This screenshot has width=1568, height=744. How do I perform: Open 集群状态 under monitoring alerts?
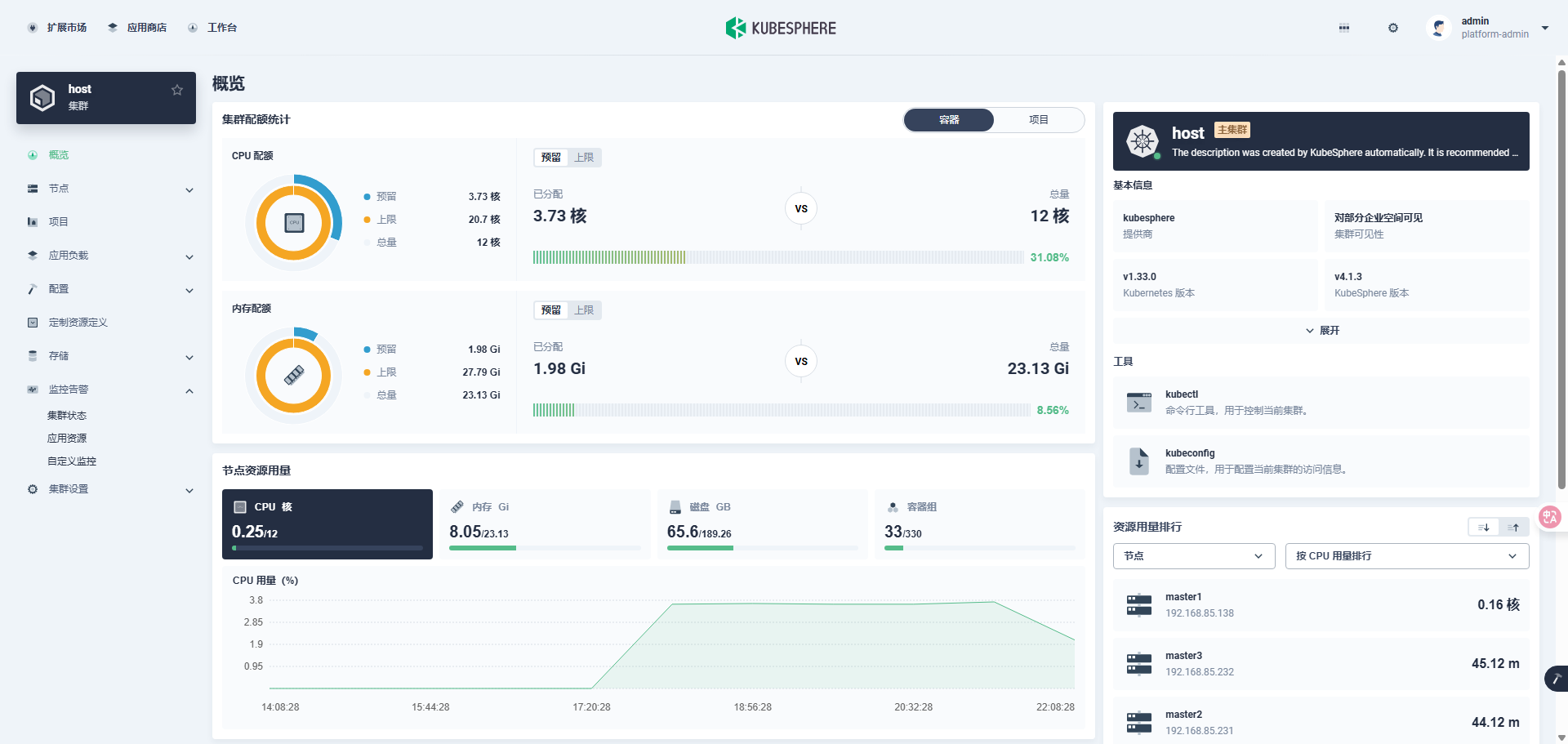[67, 416]
